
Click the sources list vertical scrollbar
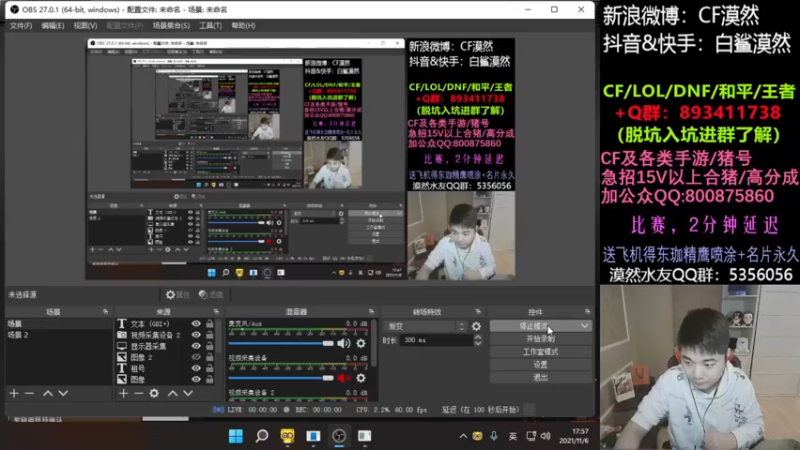219,337
